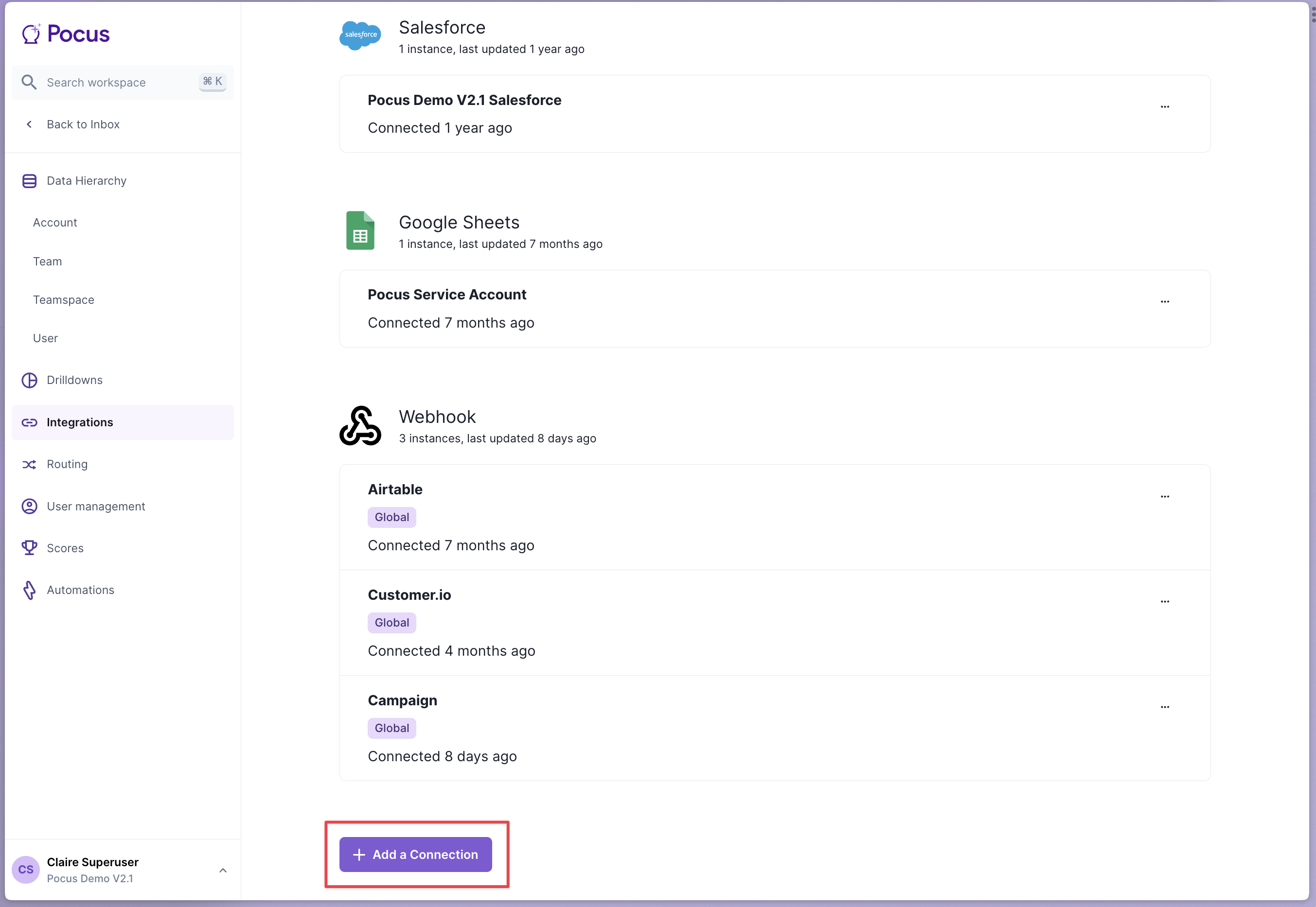Screen dimensions: 1316x907
Task: Open three-dot menu for Campaign webhook
Action: (1165, 708)
